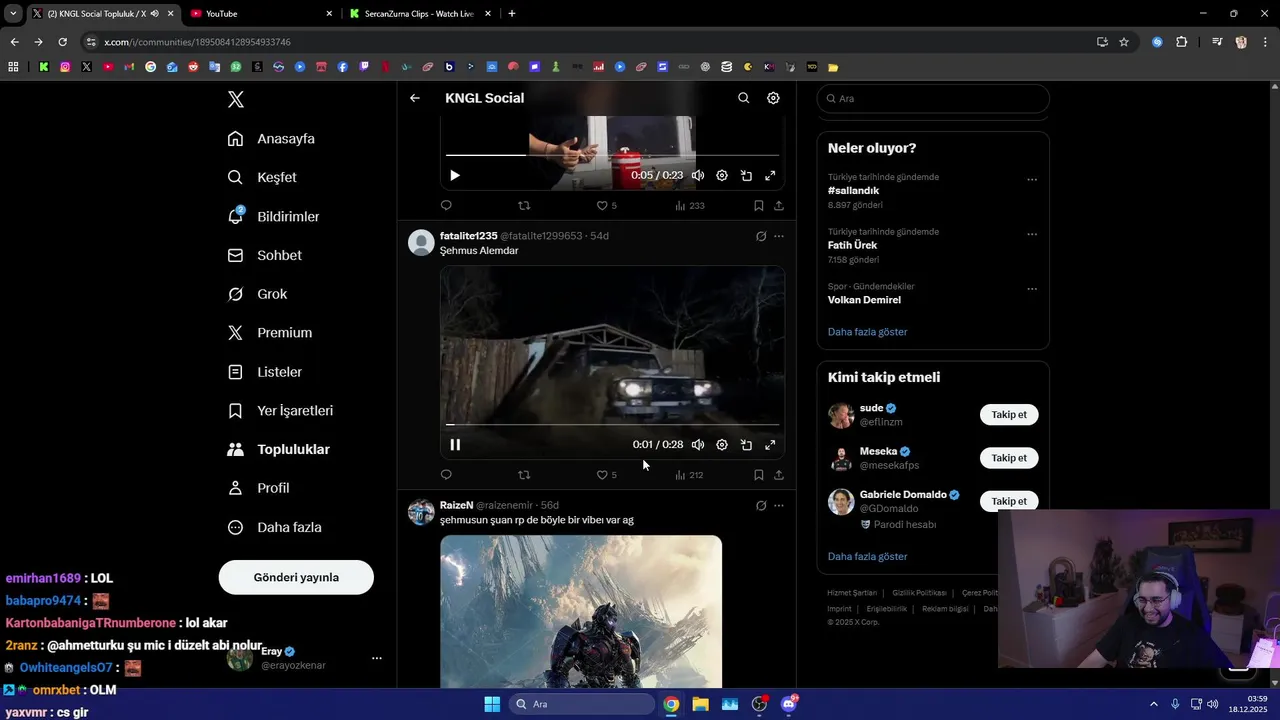Repost the fatalite1235 post
Screen dimensions: 1280x720
point(524,475)
